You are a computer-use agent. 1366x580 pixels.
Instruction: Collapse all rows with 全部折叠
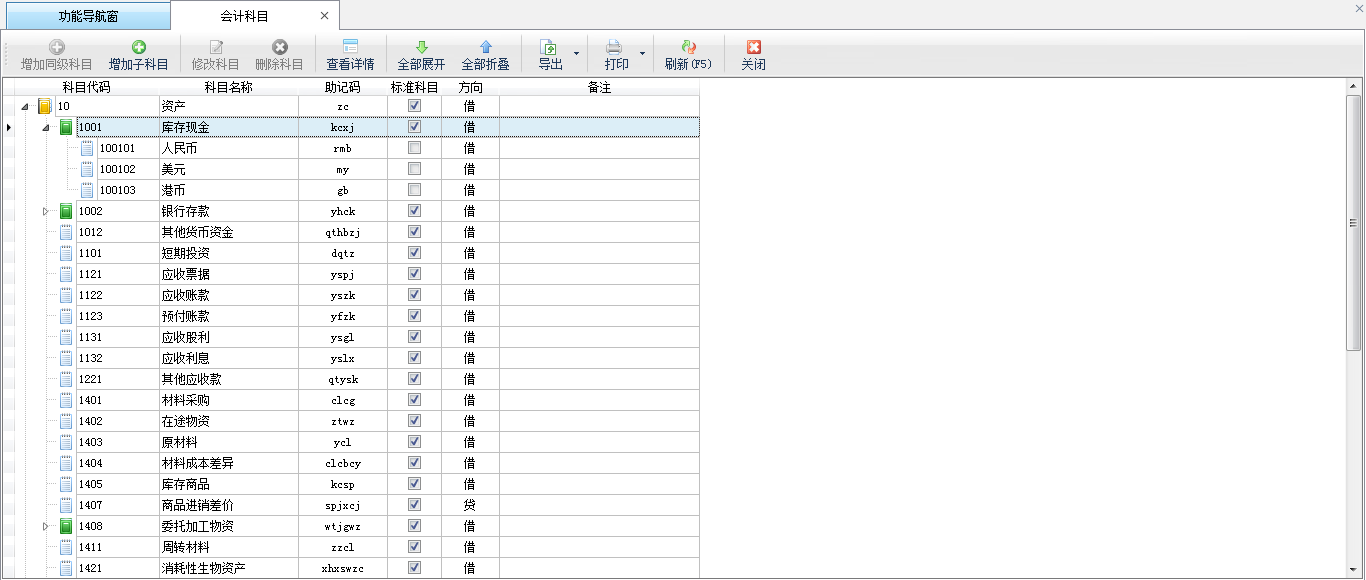[485, 48]
